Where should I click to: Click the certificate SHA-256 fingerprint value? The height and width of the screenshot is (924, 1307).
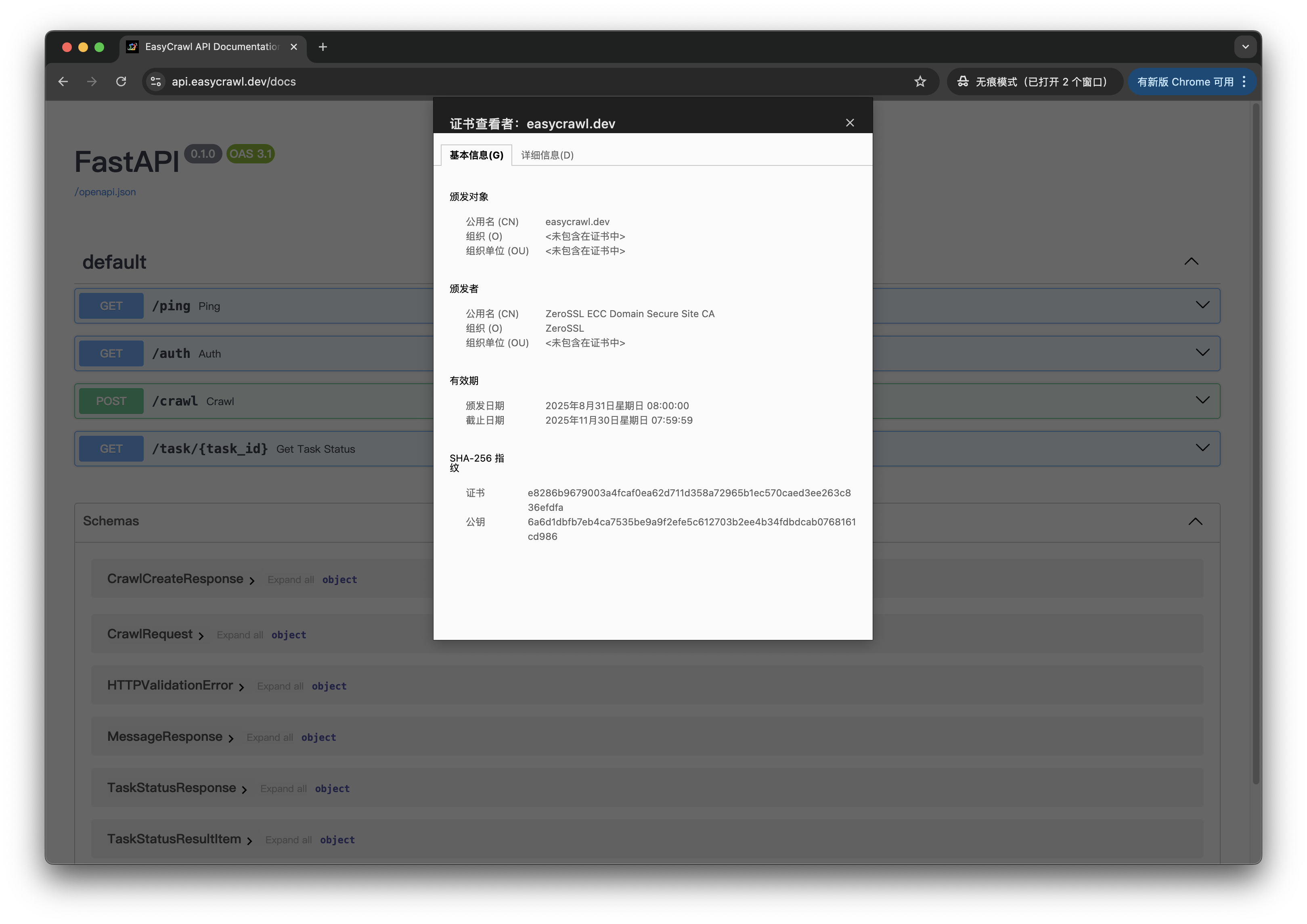tap(689, 500)
